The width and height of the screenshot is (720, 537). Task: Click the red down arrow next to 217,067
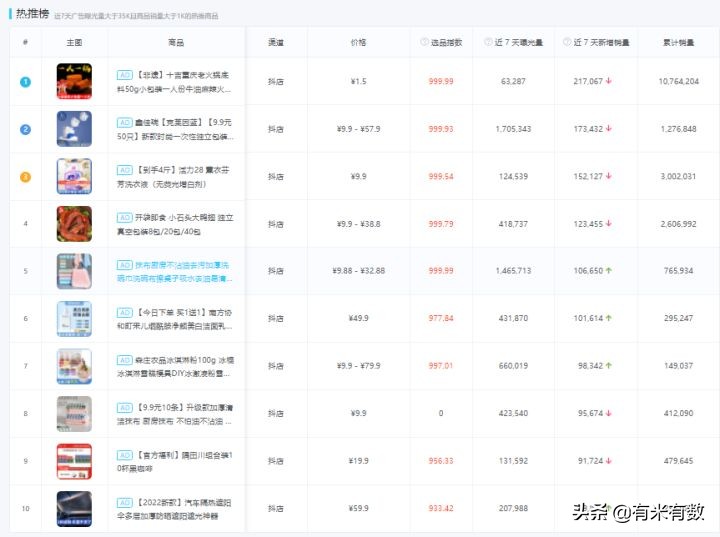click(609, 81)
